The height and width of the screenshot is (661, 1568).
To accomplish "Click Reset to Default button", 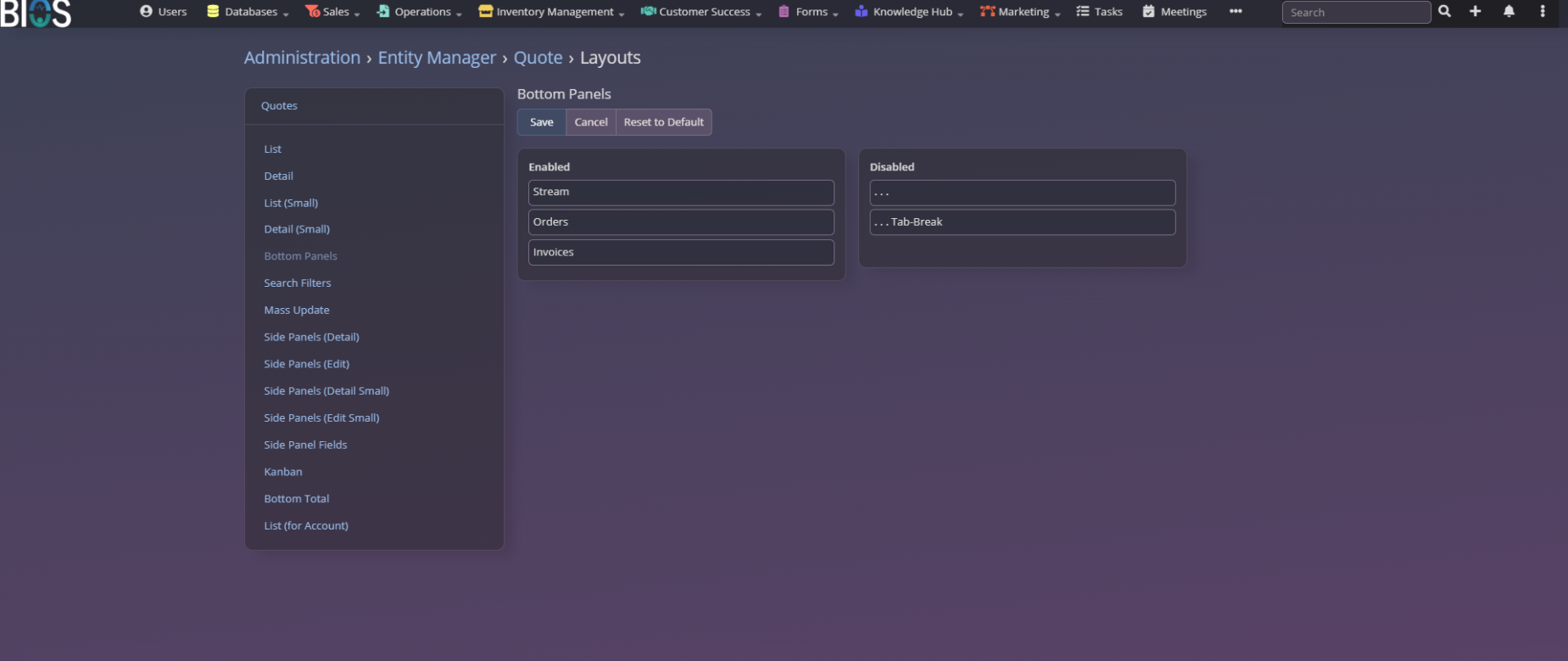I will tap(663, 122).
